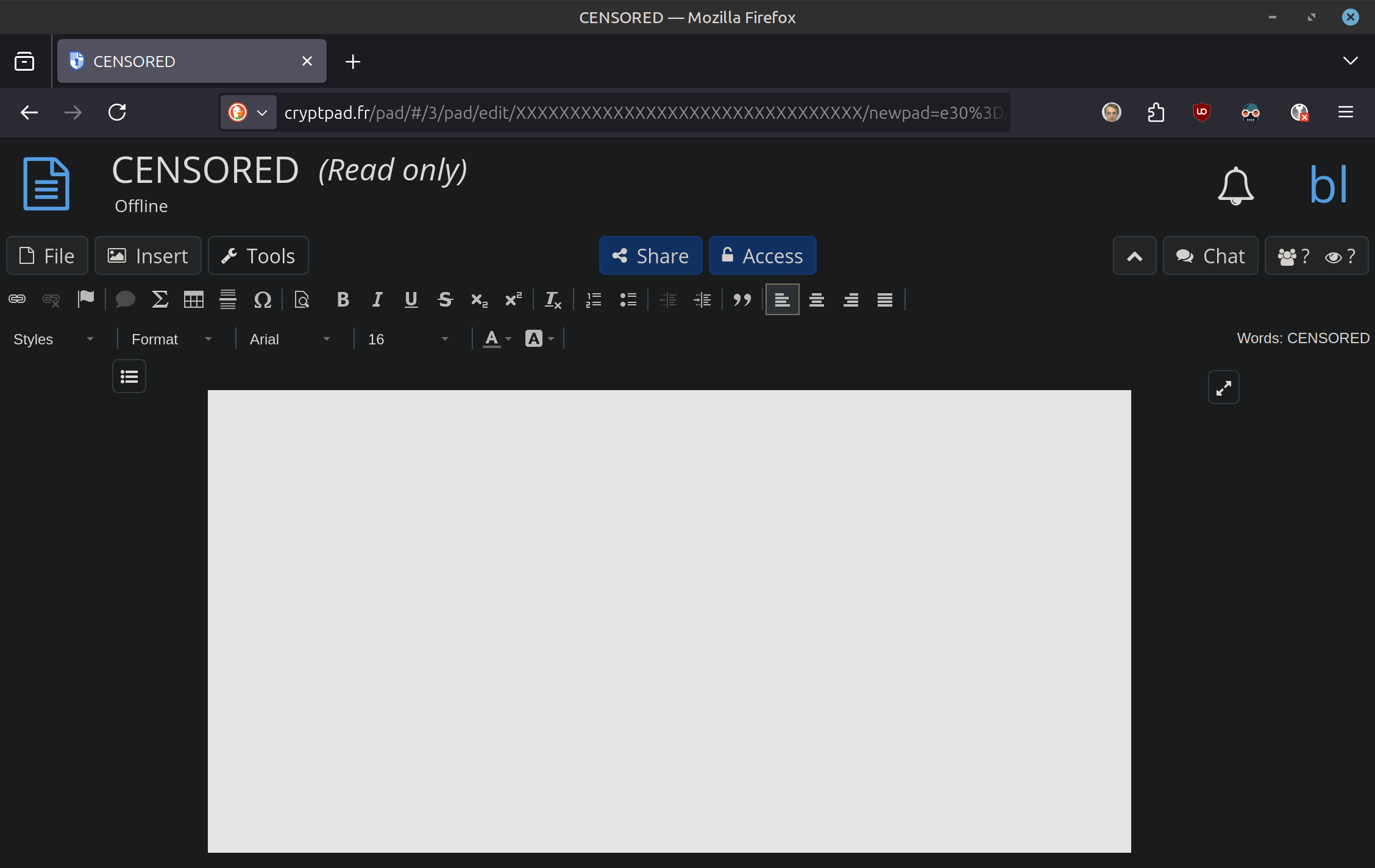
Task: Click the block quote icon
Action: 742,299
